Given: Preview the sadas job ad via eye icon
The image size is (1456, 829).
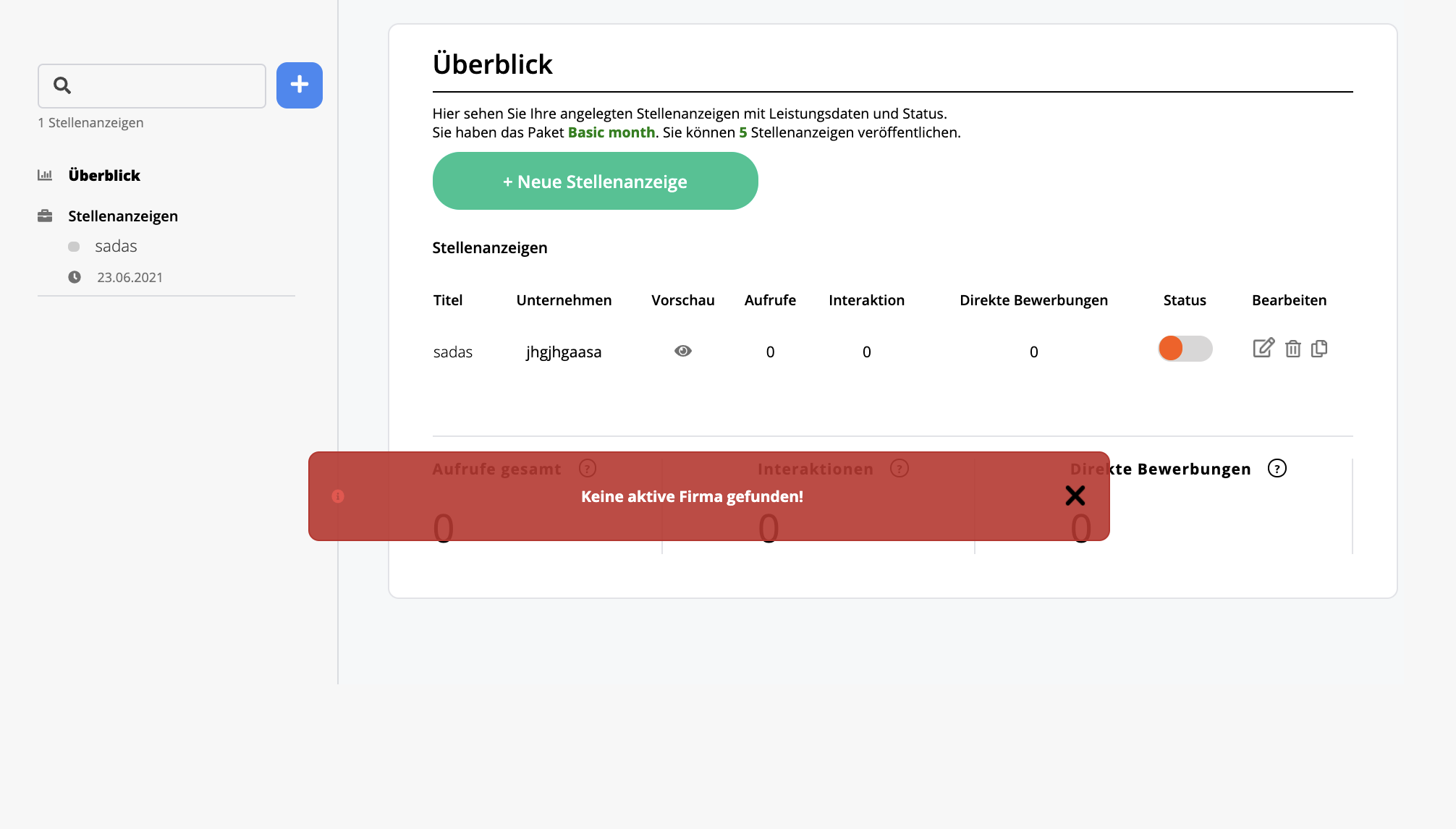Looking at the screenshot, I should 683,351.
